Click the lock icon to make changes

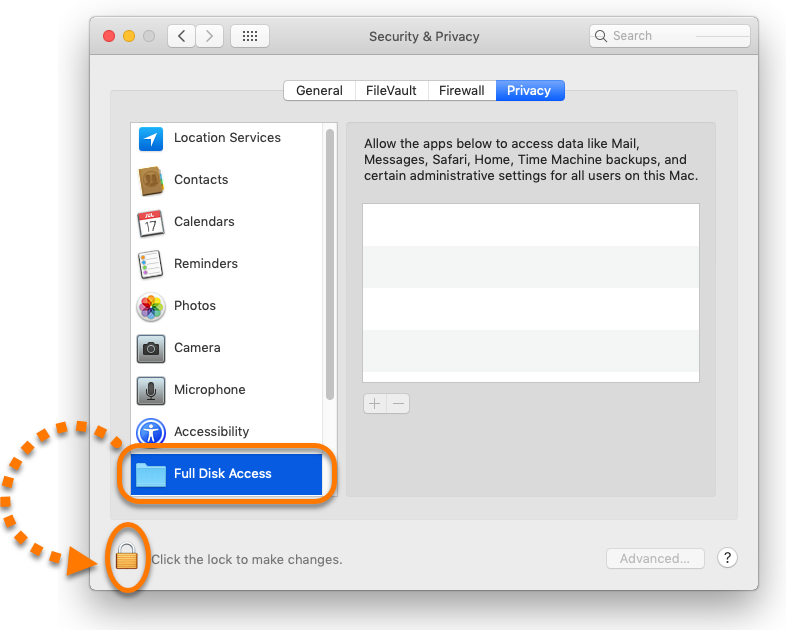(x=126, y=556)
